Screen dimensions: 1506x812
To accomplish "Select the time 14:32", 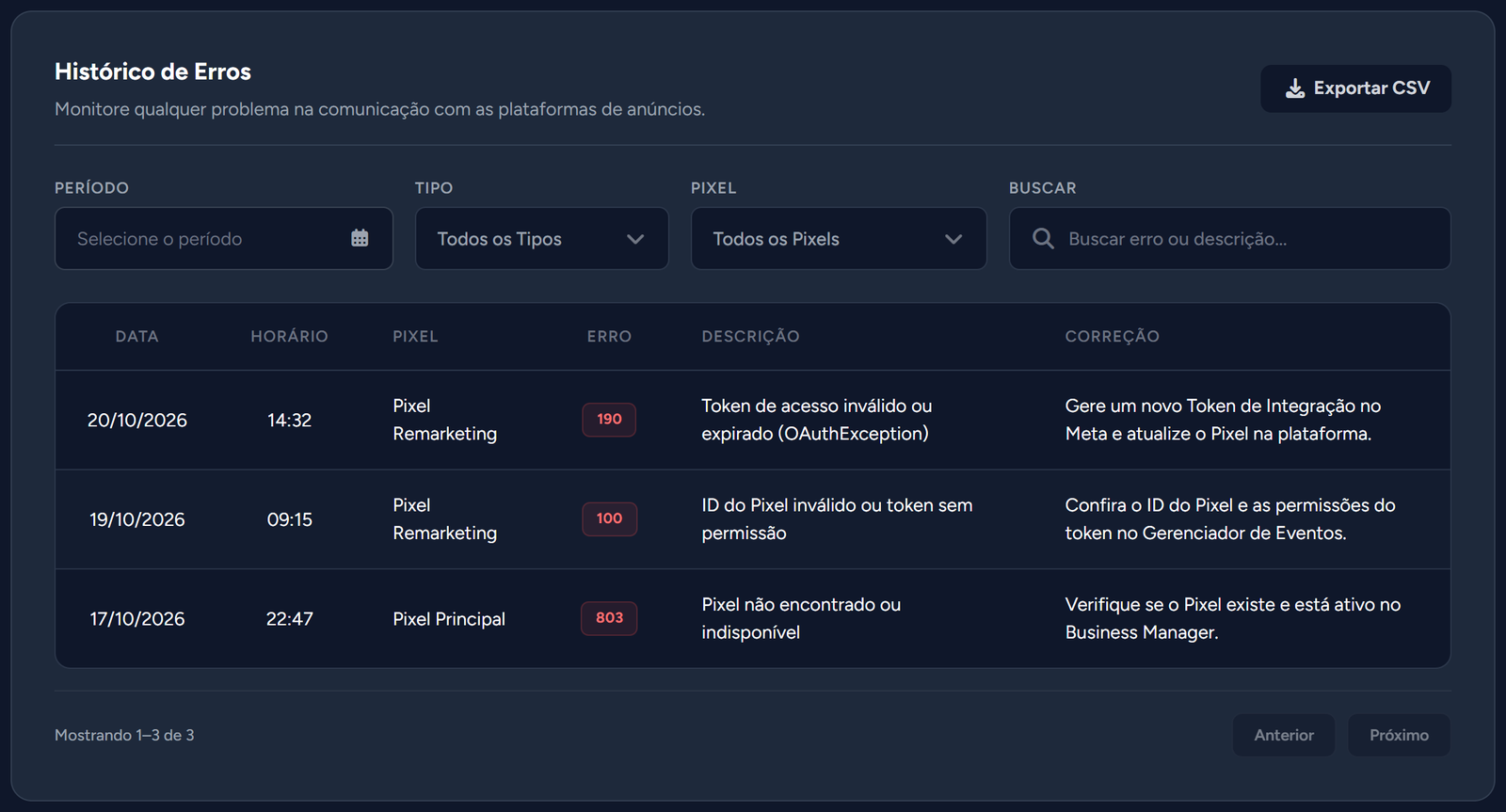I will pos(289,421).
